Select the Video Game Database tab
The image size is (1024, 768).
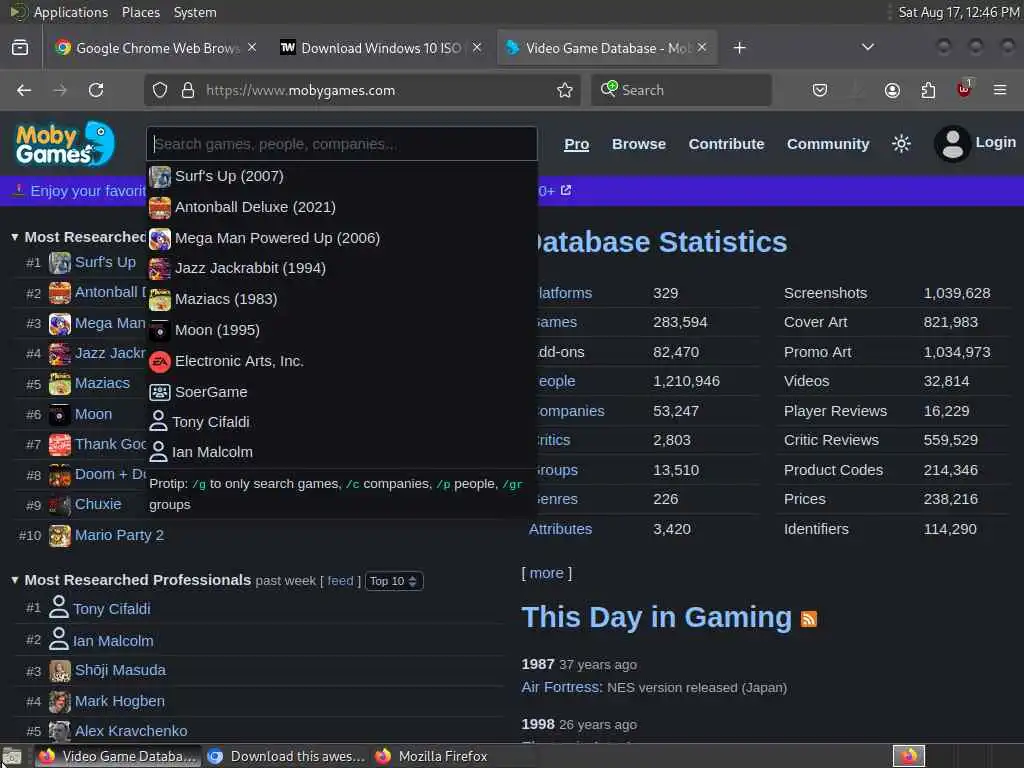(607, 48)
